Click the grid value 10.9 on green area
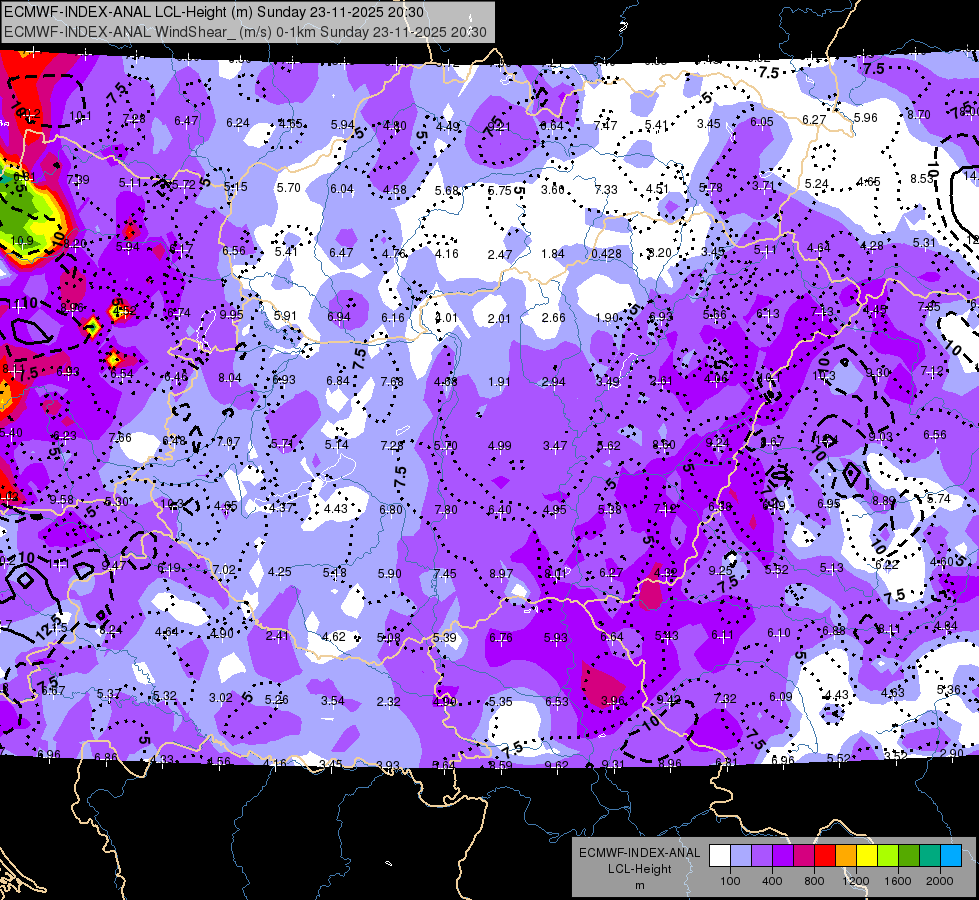979x900 pixels. (x=22, y=240)
